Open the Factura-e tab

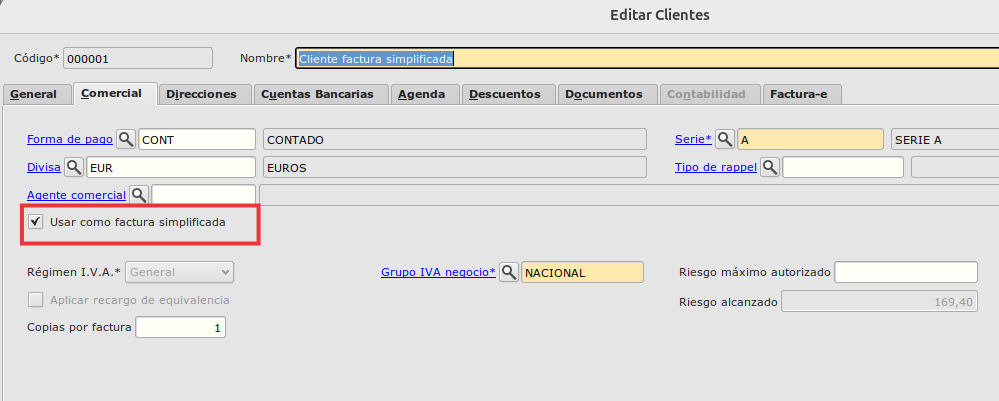point(802,94)
